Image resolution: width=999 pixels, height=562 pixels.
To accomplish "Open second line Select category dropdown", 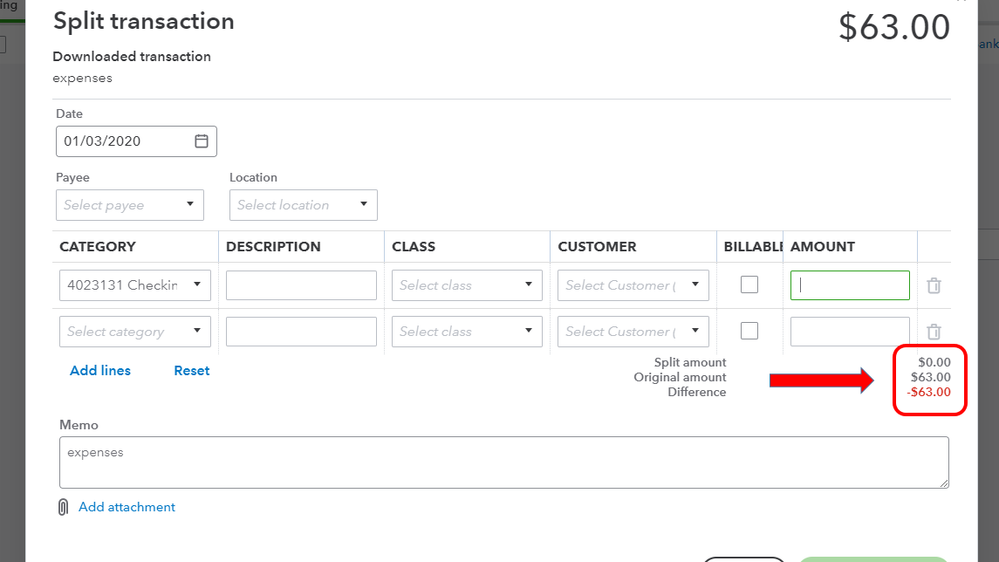I will (x=197, y=331).
